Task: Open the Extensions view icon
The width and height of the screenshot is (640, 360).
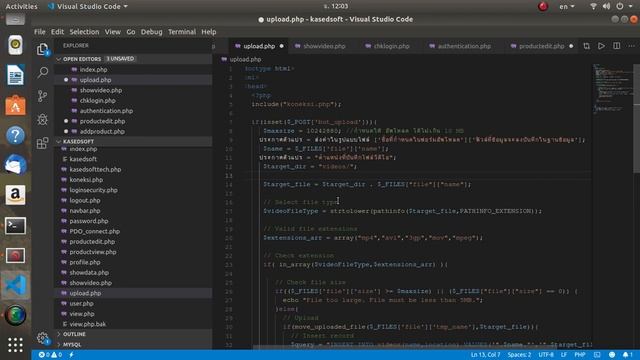Action: click(x=42, y=143)
